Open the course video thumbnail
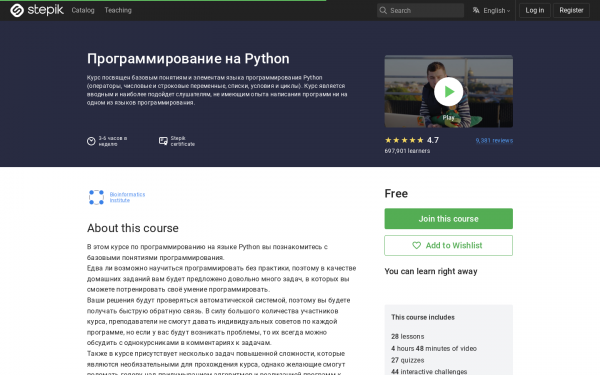Screen dimensions: 600x375 (448, 91)
